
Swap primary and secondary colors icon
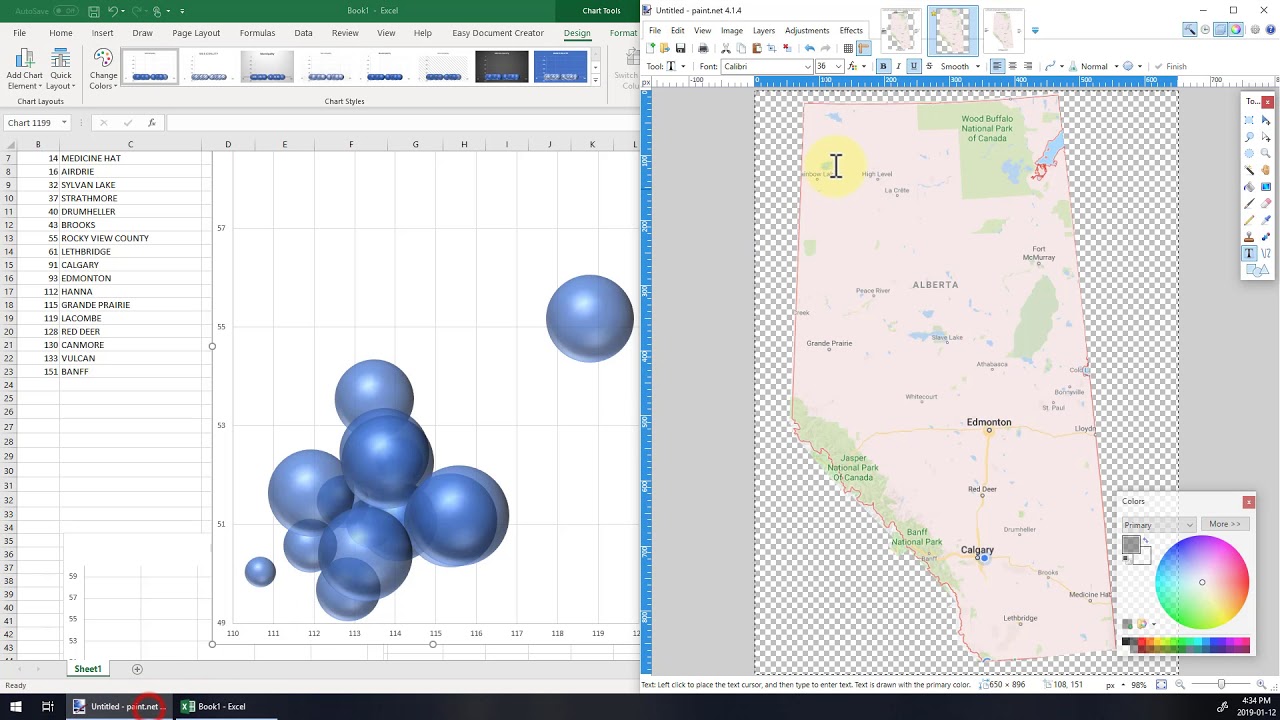pyautogui.click(x=1145, y=541)
